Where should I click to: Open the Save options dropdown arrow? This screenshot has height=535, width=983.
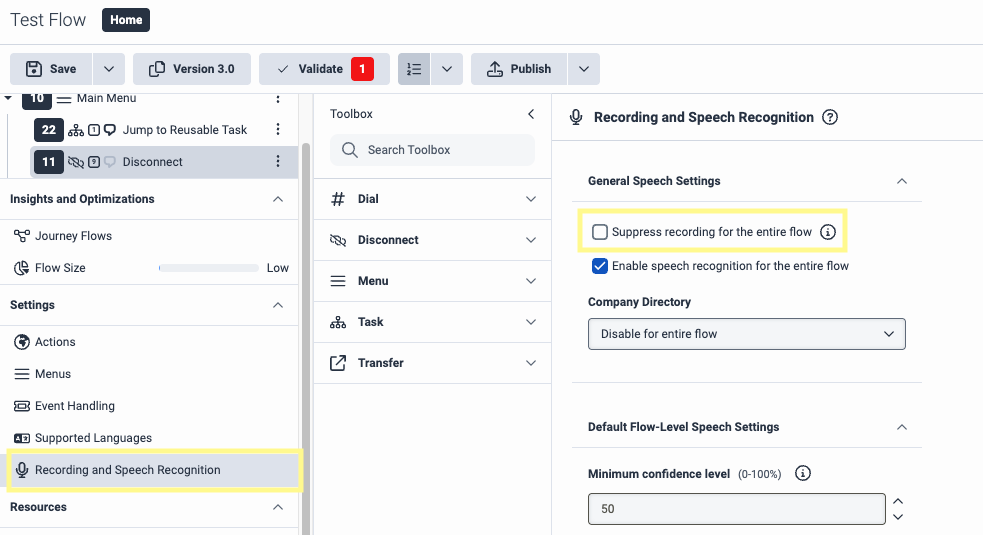pos(109,69)
